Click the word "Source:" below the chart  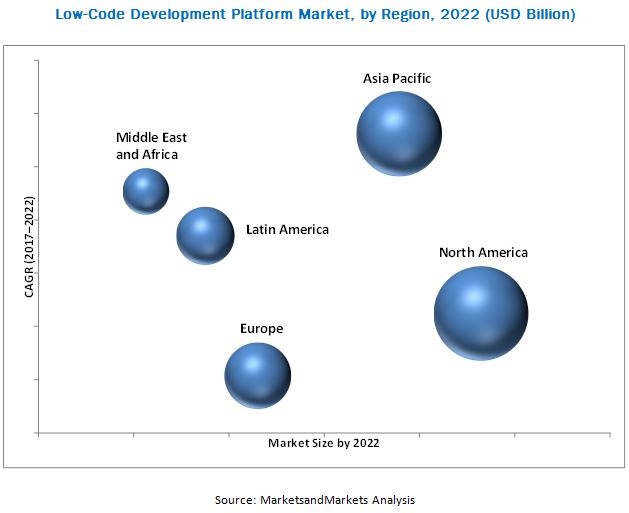click(x=235, y=499)
